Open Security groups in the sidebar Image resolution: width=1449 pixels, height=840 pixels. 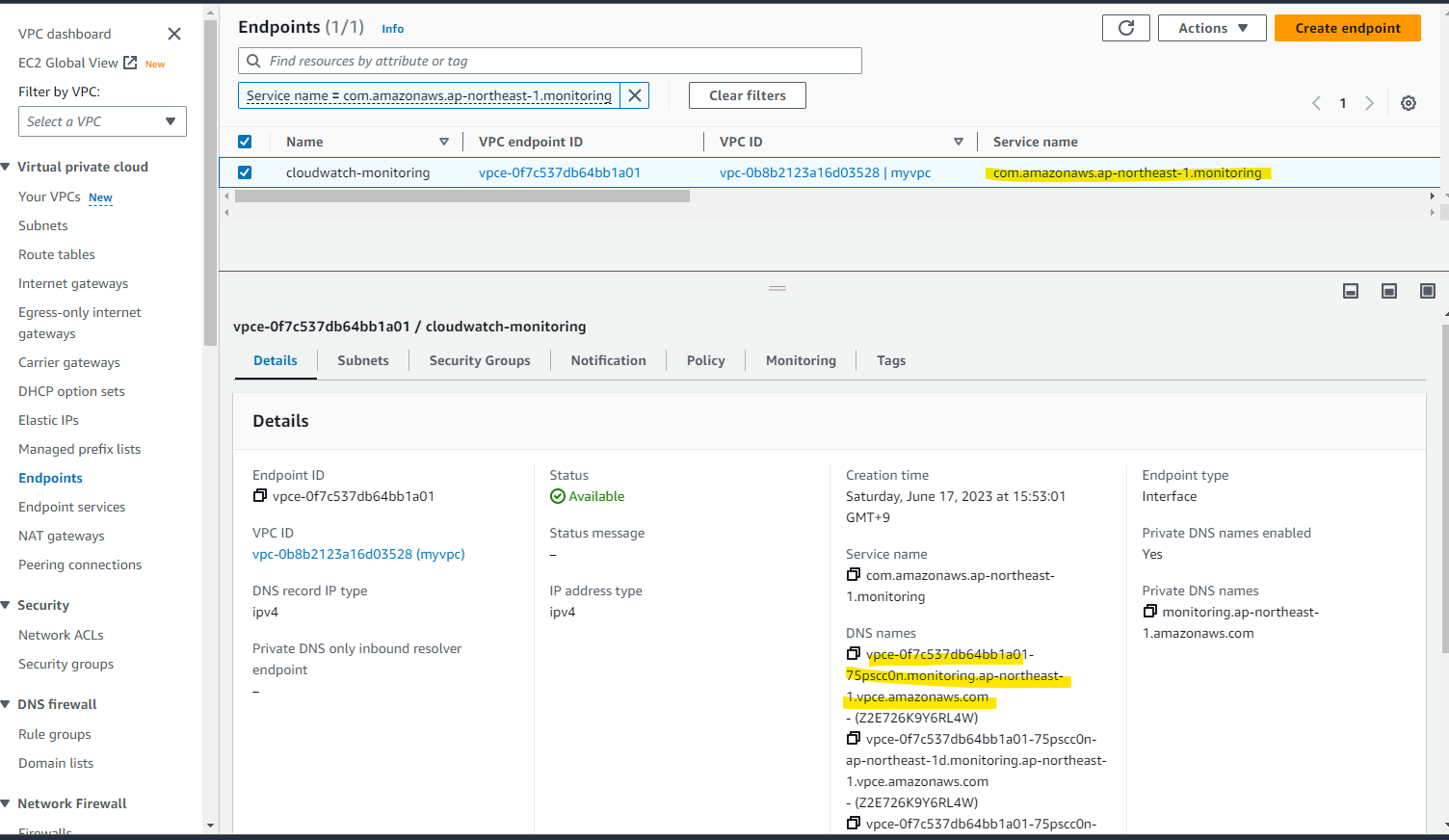(x=66, y=664)
